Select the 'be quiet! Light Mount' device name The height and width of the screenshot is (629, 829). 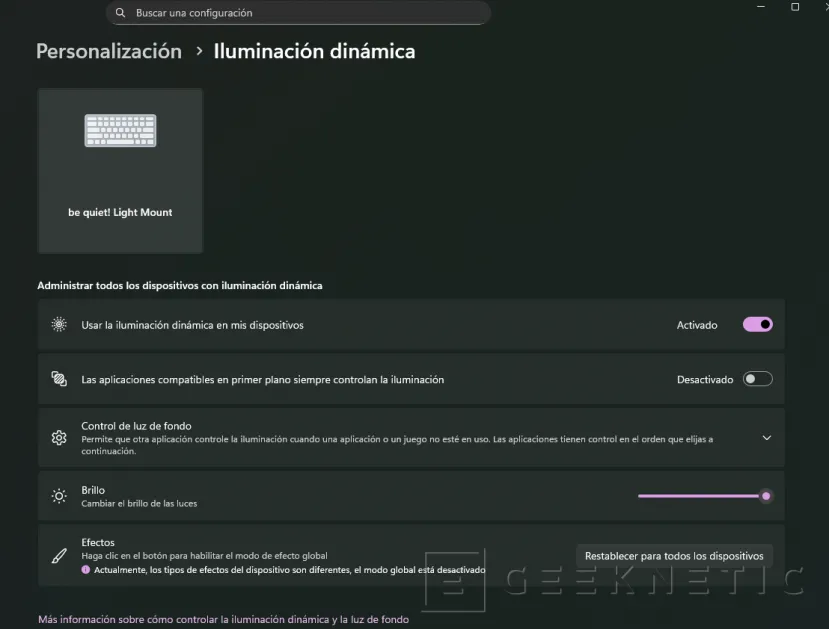tap(120, 212)
